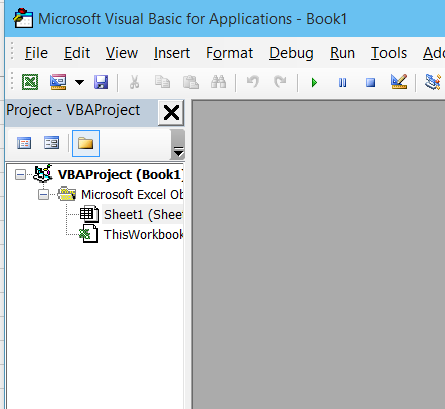The width and height of the screenshot is (445, 409).
Task: Open Insert object dropdown arrow
Action: point(79,82)
